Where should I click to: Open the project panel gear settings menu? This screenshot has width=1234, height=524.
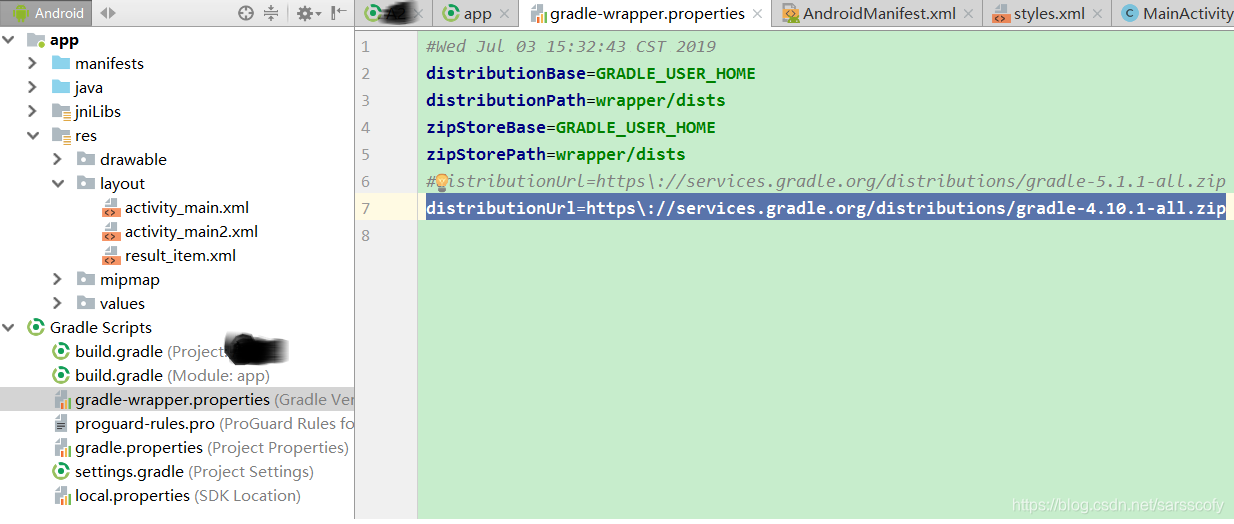tap(308, 13)
